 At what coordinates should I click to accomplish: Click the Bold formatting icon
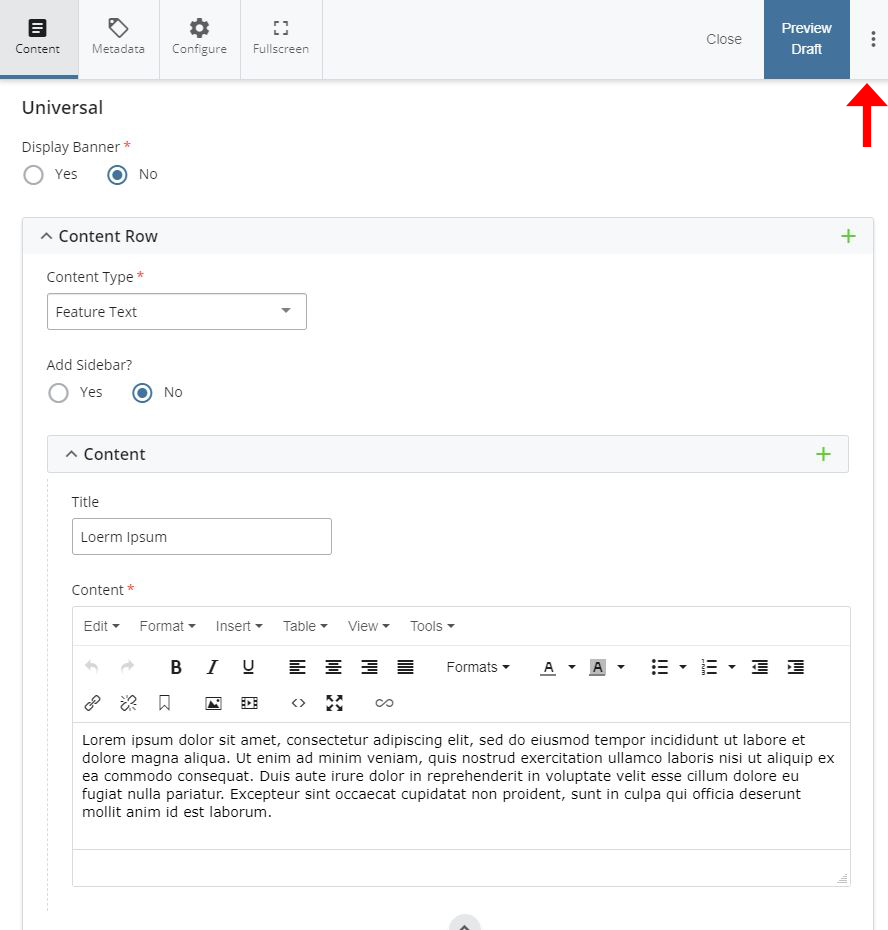176,667
